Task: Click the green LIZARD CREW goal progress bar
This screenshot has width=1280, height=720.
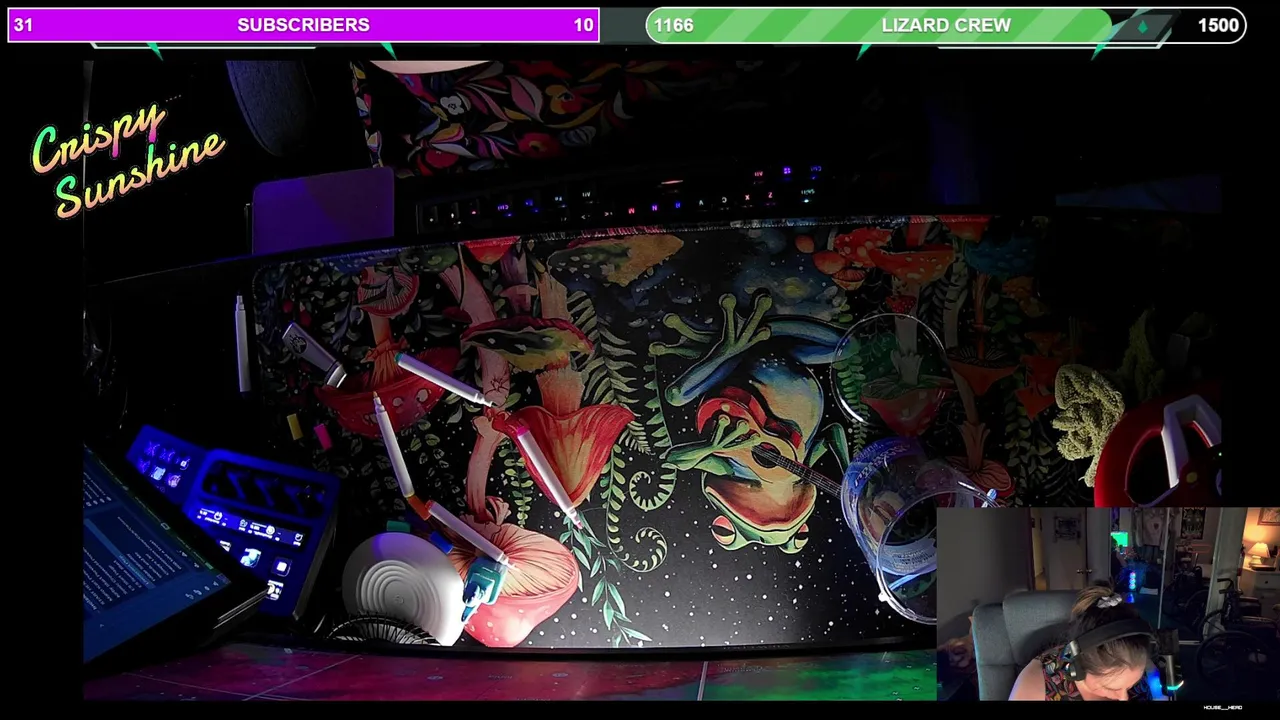Action: [946, 25]
